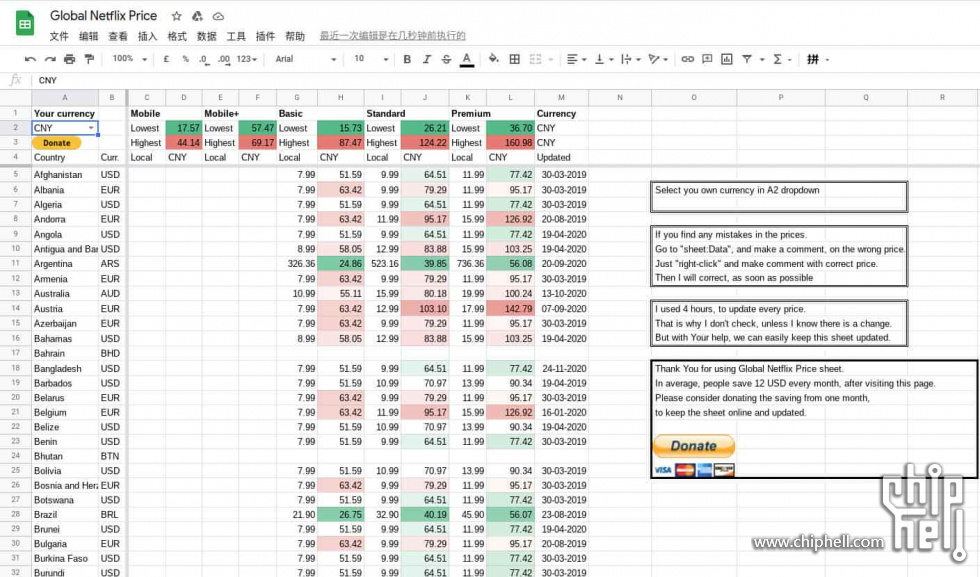Click the Select you own currency note

point(779,197)
